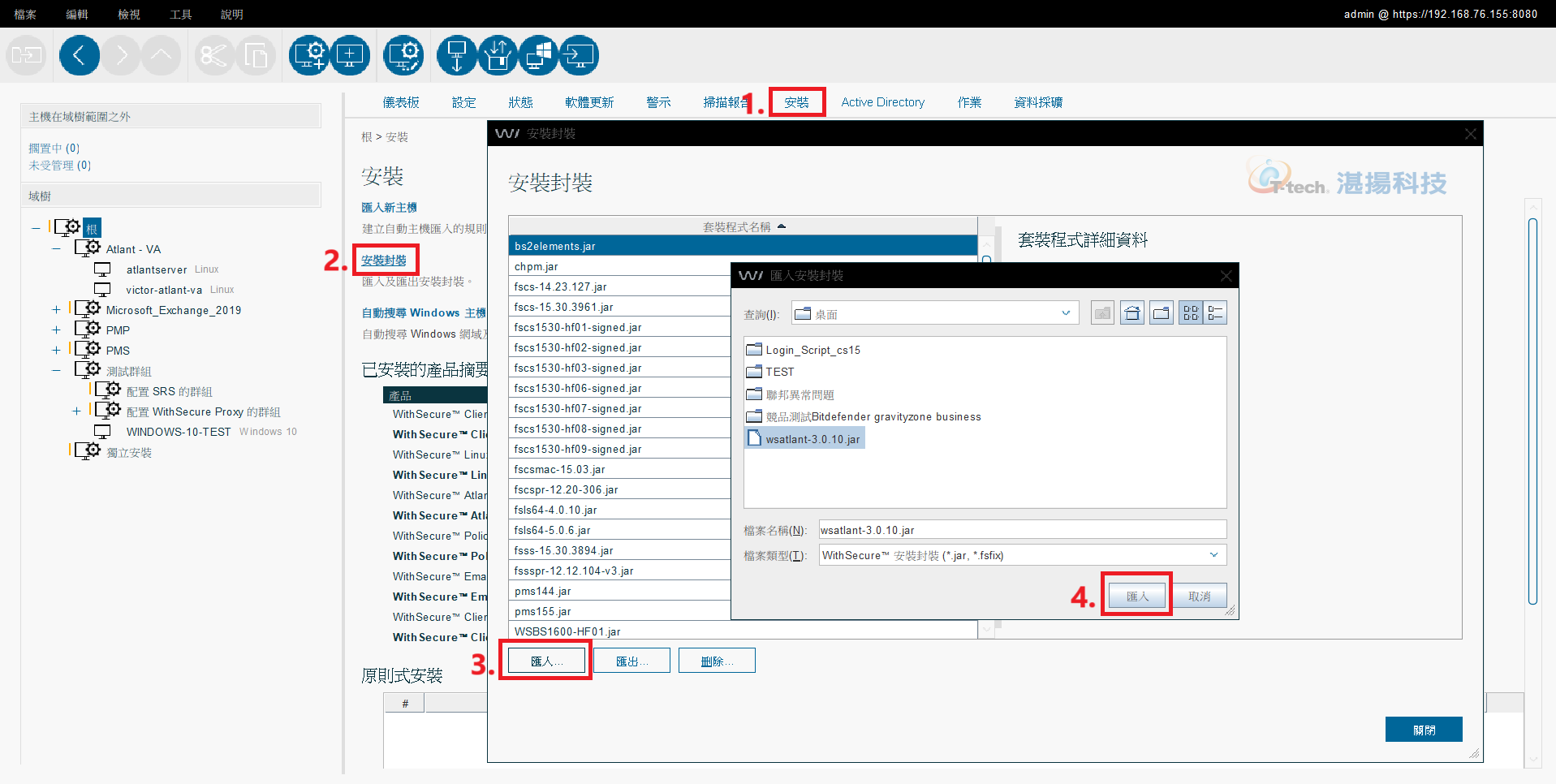Viewport: 1556px width, 784px height.
Task: Expand 配置 WithSecure Proxy 的群組 node
Action: coord(76,411)
